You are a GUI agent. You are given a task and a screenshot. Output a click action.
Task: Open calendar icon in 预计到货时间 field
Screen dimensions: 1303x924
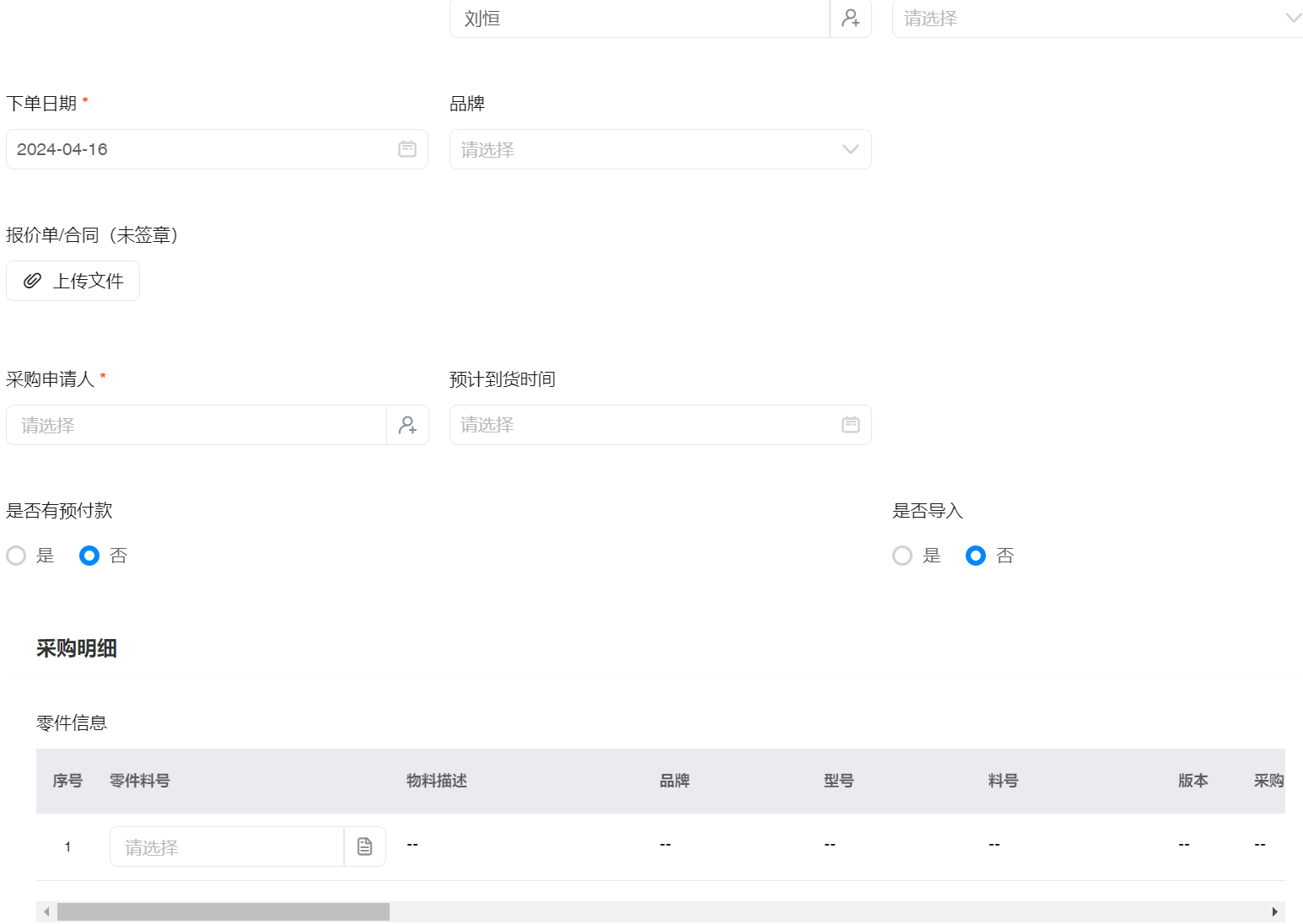point(851,425)
